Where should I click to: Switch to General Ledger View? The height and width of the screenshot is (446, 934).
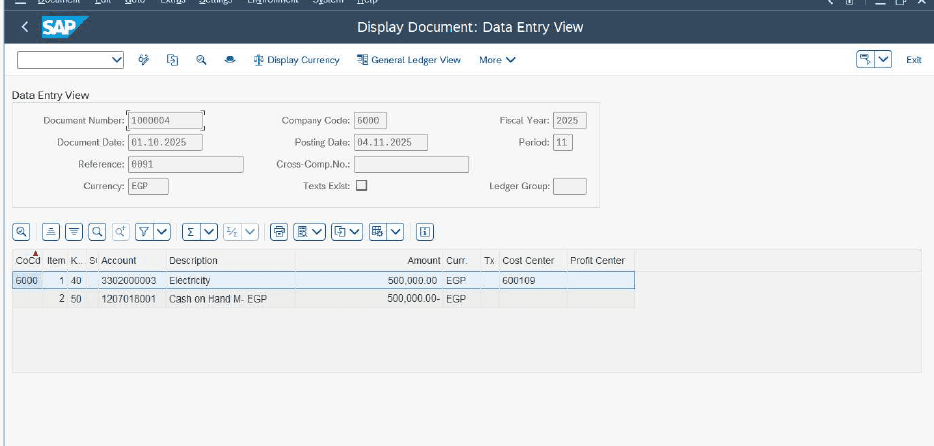tap(409, 60)
